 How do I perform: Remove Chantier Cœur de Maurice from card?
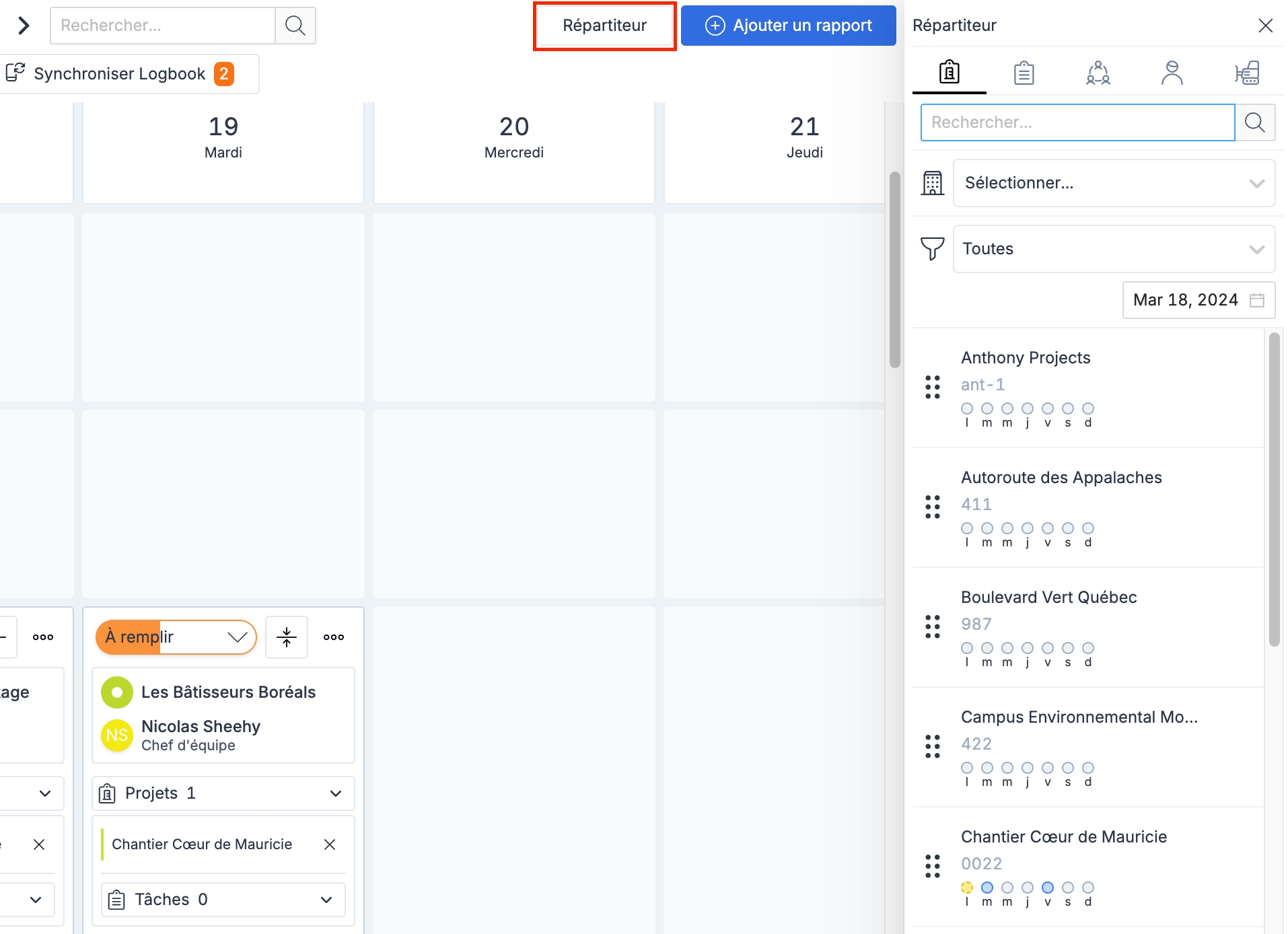(x=330, y=845)
